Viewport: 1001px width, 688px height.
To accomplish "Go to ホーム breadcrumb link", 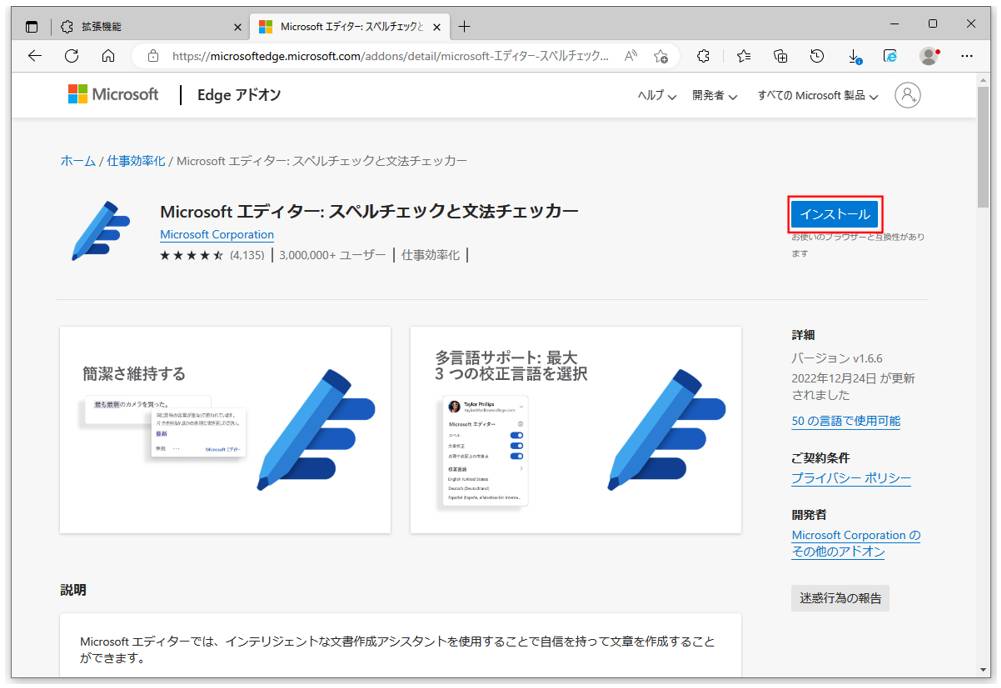I will coord(78,161).
